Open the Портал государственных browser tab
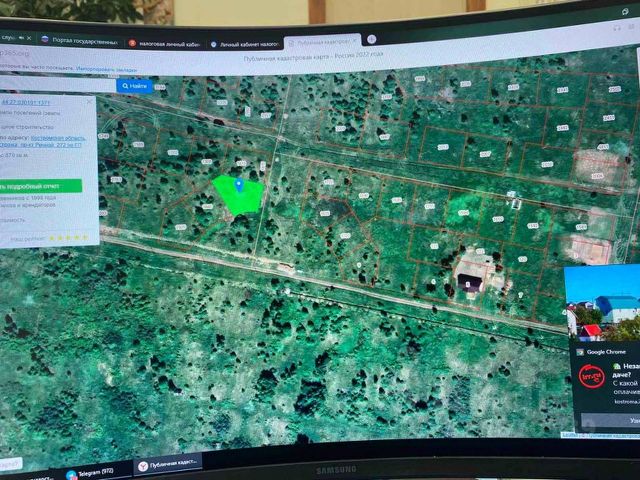This screenshot has width=640, height=480. click(79, 41)
